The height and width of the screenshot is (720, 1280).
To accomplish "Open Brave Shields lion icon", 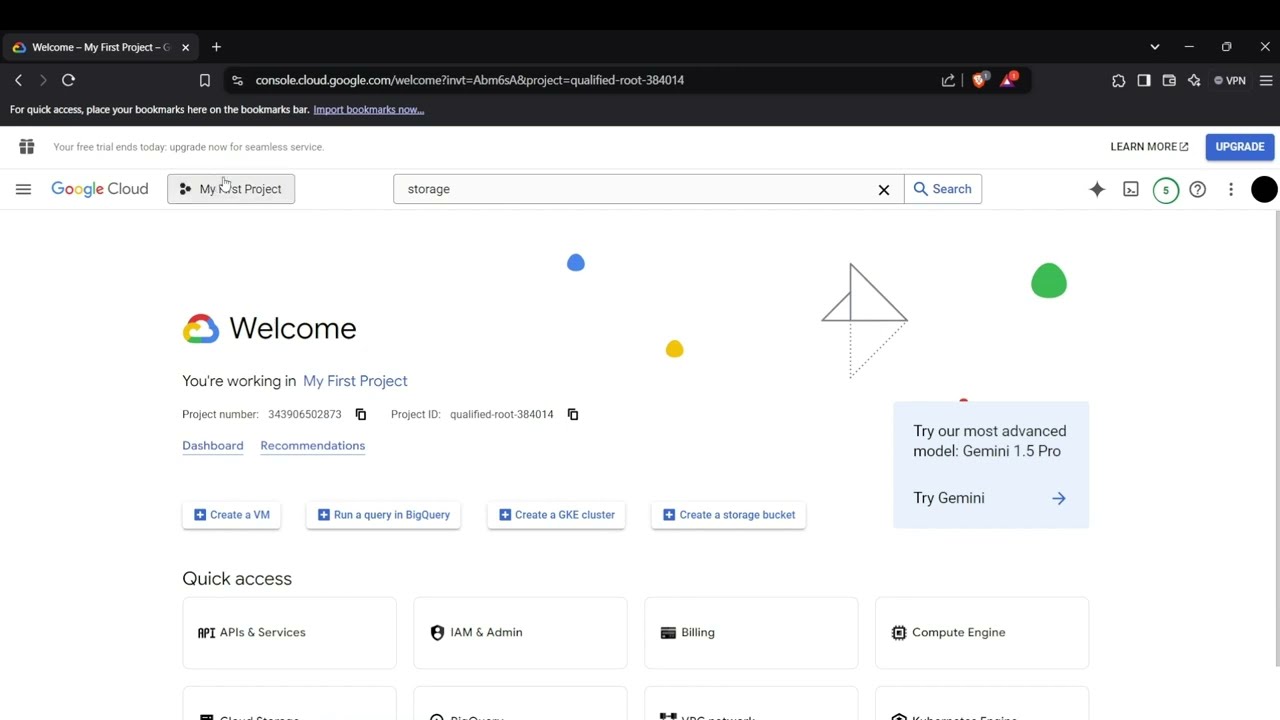I will point(979,80).
